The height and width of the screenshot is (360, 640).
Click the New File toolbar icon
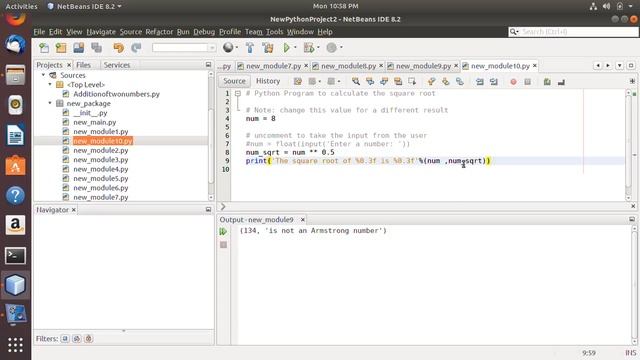click(44, 48)
